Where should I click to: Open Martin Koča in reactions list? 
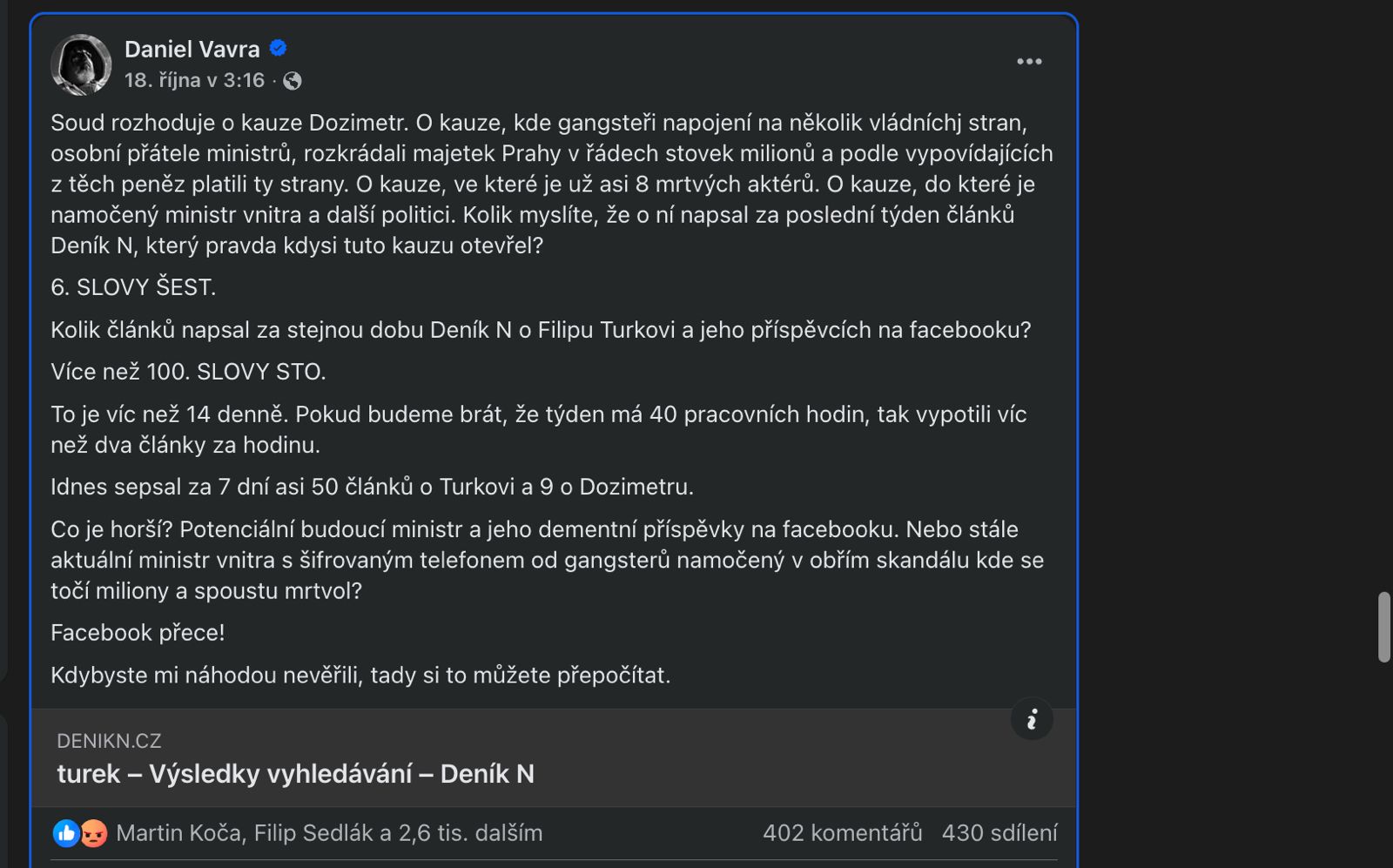(x=178, y=833)
